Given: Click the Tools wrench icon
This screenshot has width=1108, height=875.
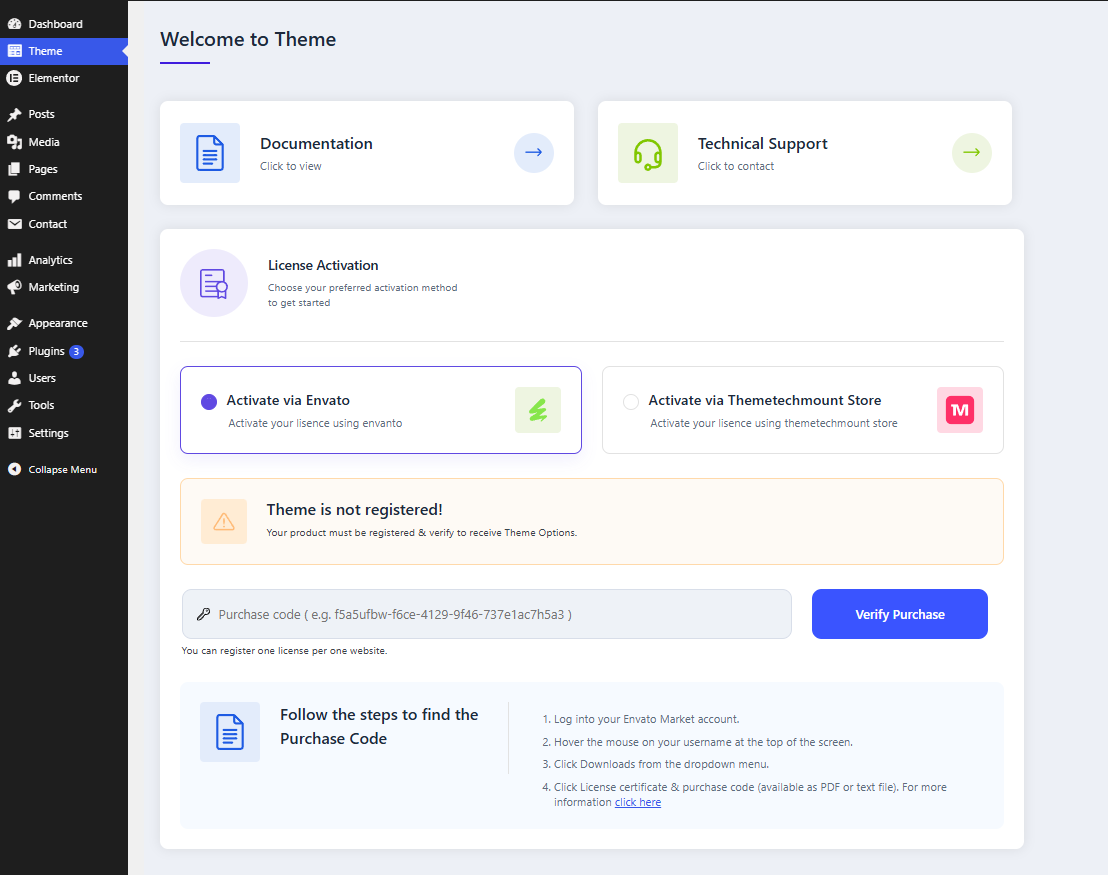Looking at the screenshot, I should (x=14, y=406).
